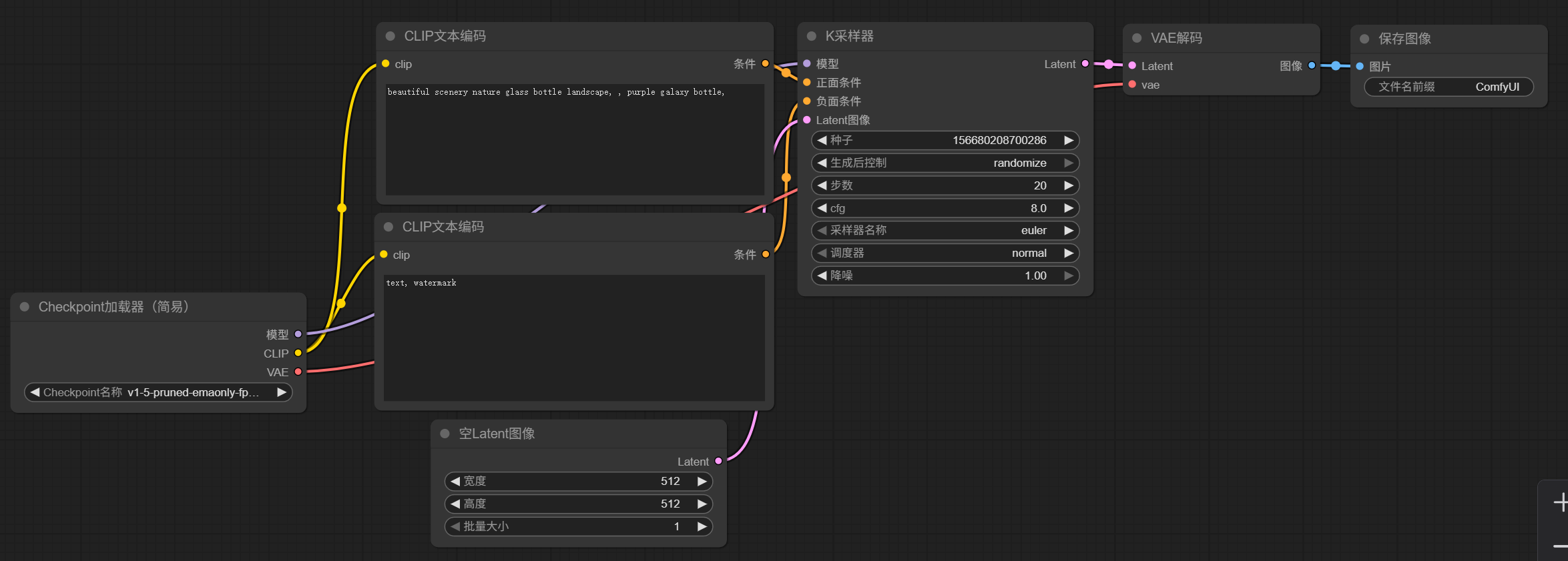Decrease 批量大小 batch size with left arrow
1568x561 pixels.
[455, 526]
